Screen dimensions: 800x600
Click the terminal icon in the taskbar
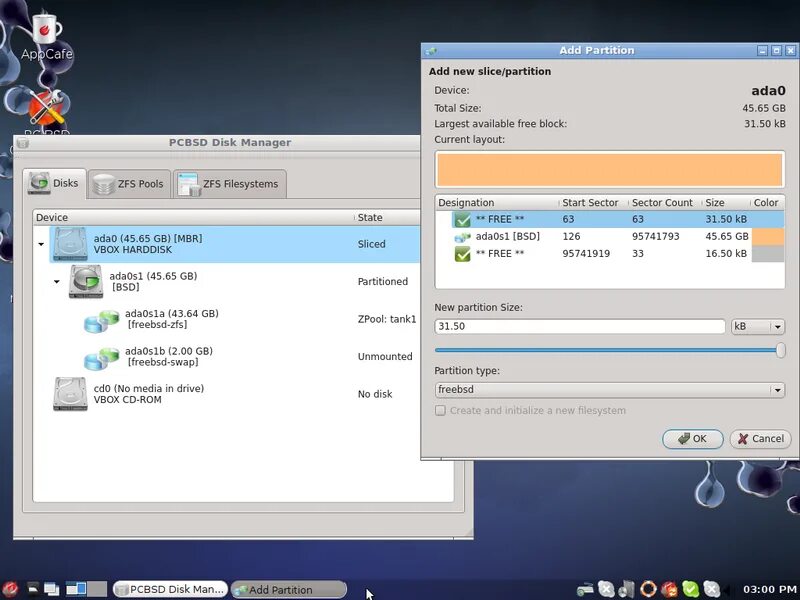click(x=33, y=589)
